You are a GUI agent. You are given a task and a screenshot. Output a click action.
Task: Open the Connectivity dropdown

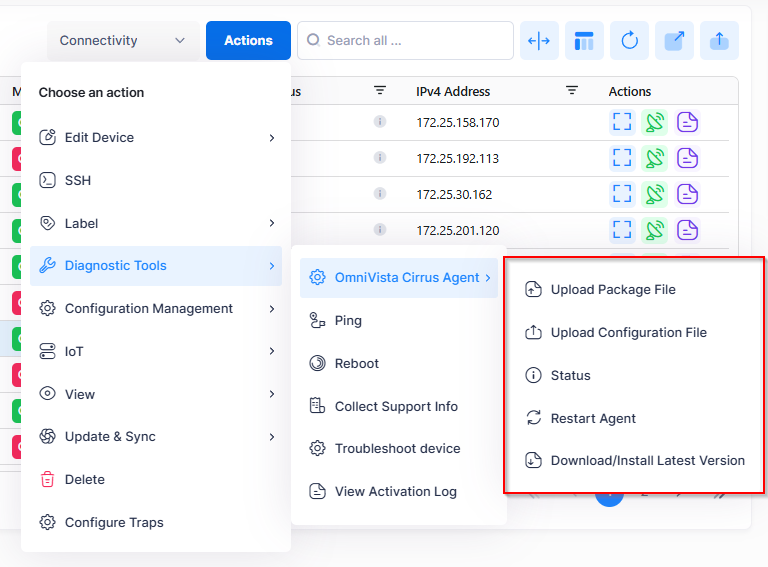(122, 41)
